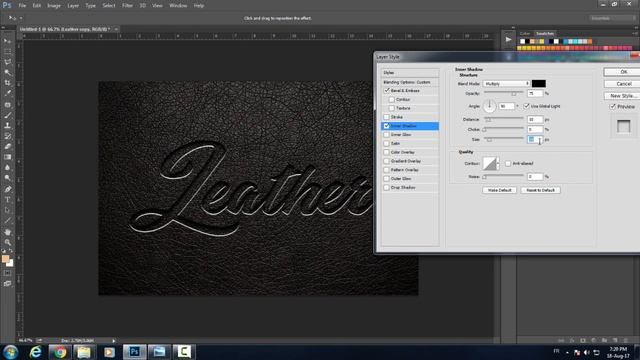The height and width of the screenshot is (360, 640).
Task: Toggle the Preview checkbox
Action: click(x=613, y=106)
